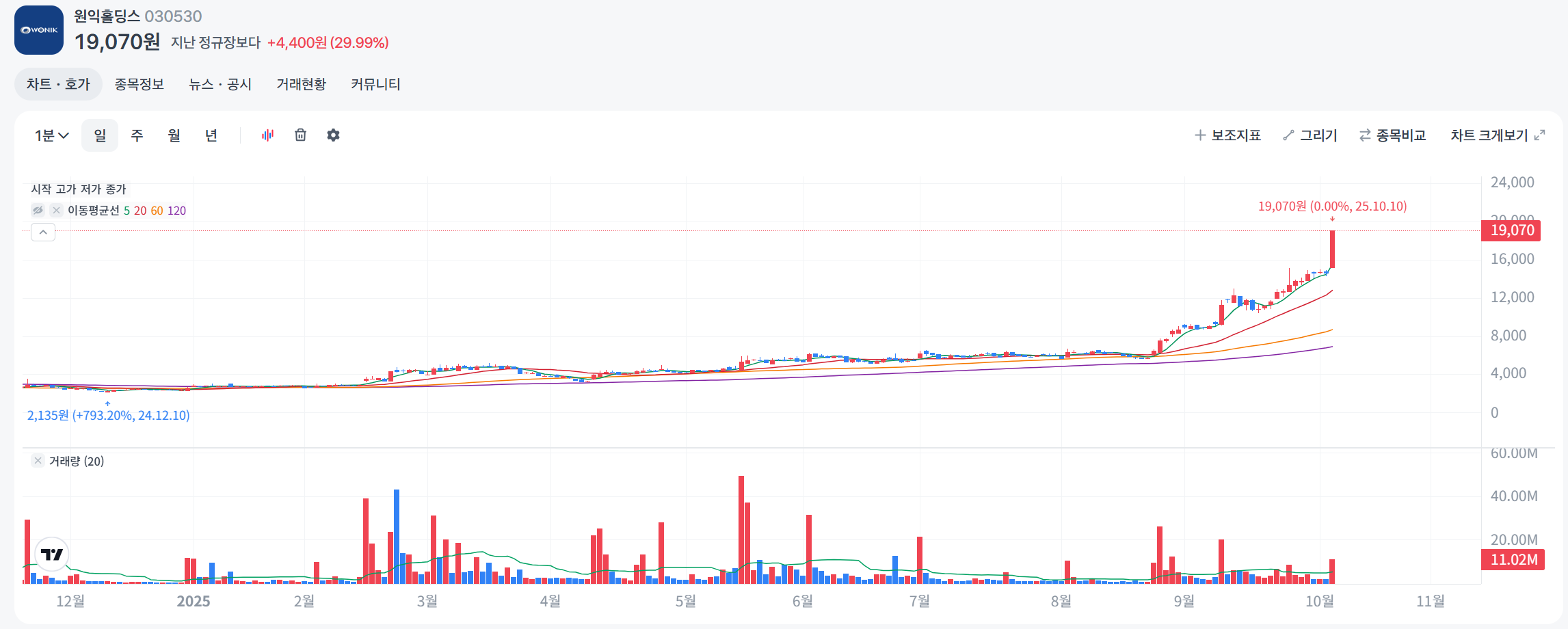The height and width of the screenshot is (629, 1568).
Task: Click the 2월 time axis label
Action: pyautogui.click(x=304, y=601)
